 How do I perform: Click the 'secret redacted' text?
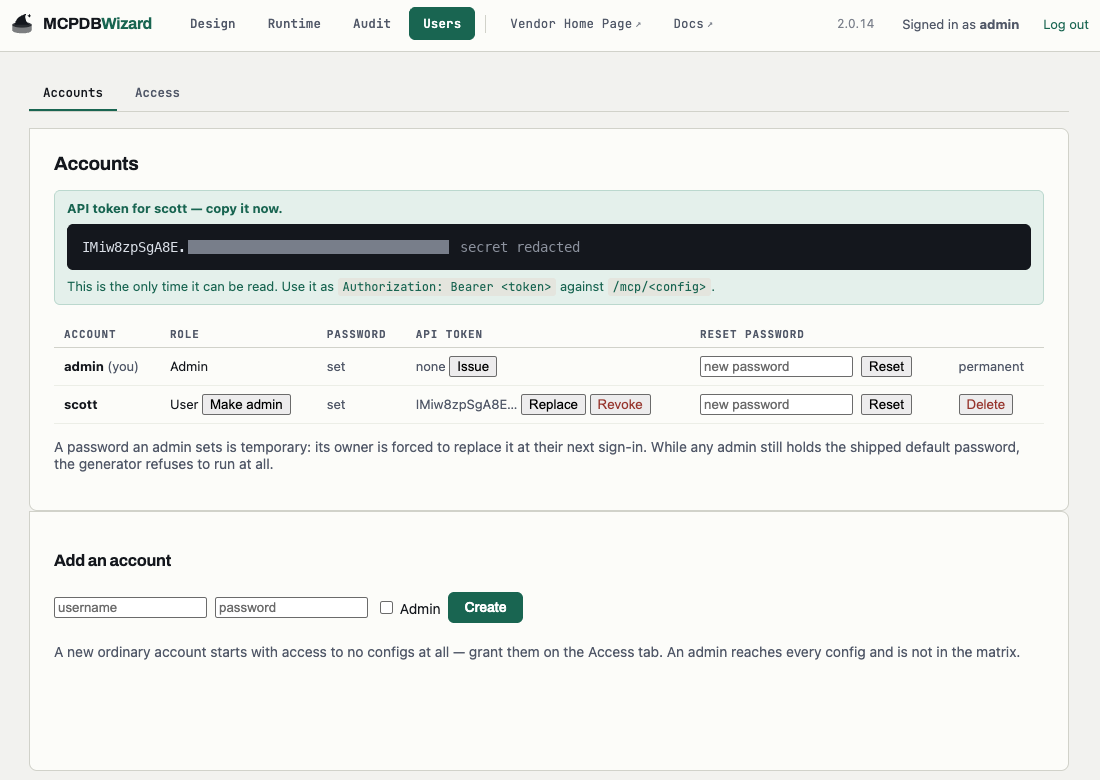[x=520, y=247]
